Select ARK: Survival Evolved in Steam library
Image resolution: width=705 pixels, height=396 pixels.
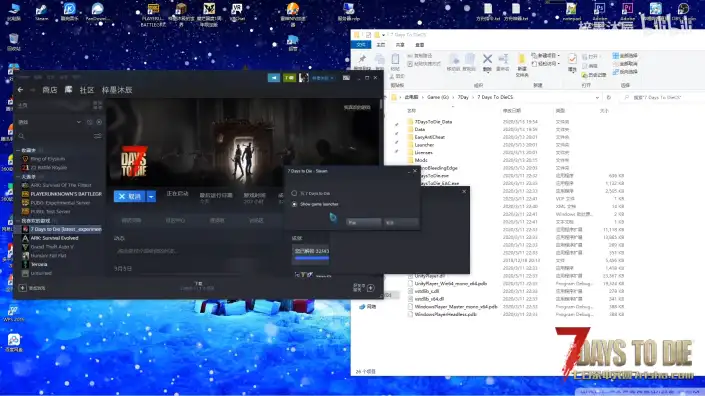[x=54, y=238]
